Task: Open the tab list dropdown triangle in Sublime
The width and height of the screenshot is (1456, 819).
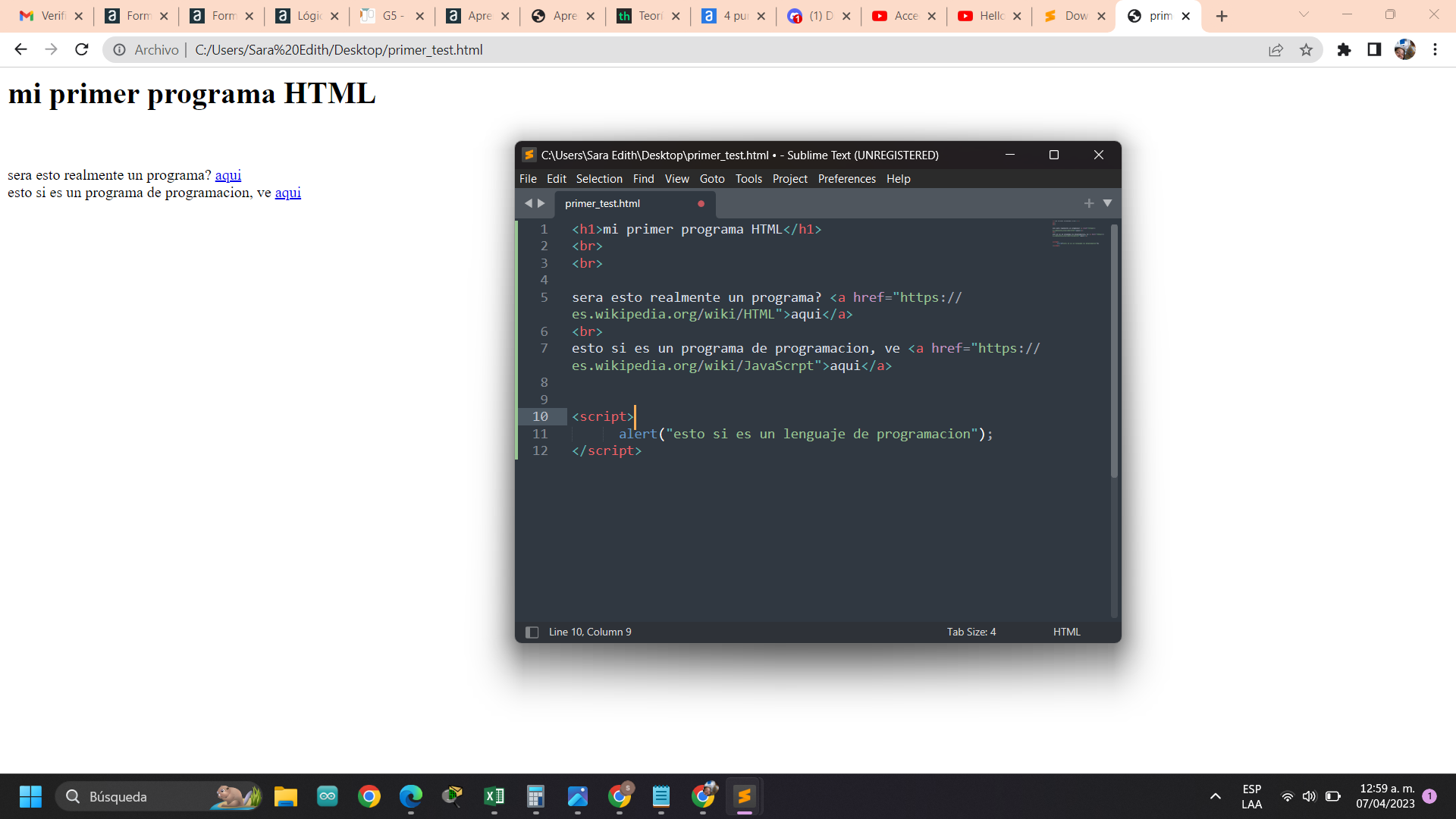Action: click(1107, 203)
